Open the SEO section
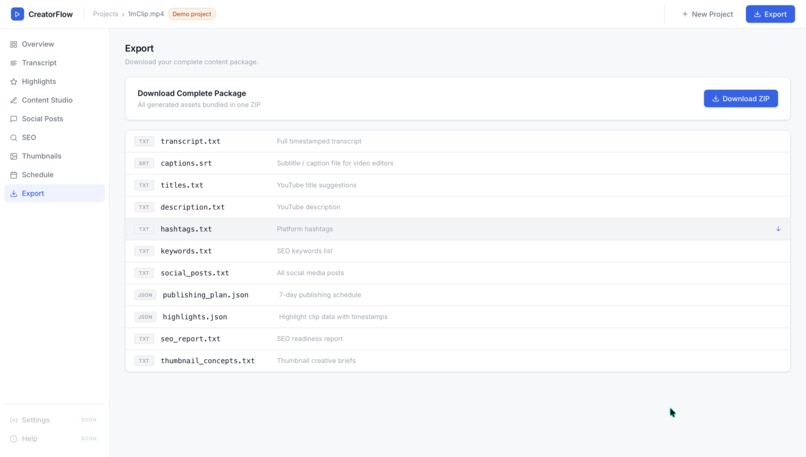This screenshot has height=457, width=806. tap(54, 137)
